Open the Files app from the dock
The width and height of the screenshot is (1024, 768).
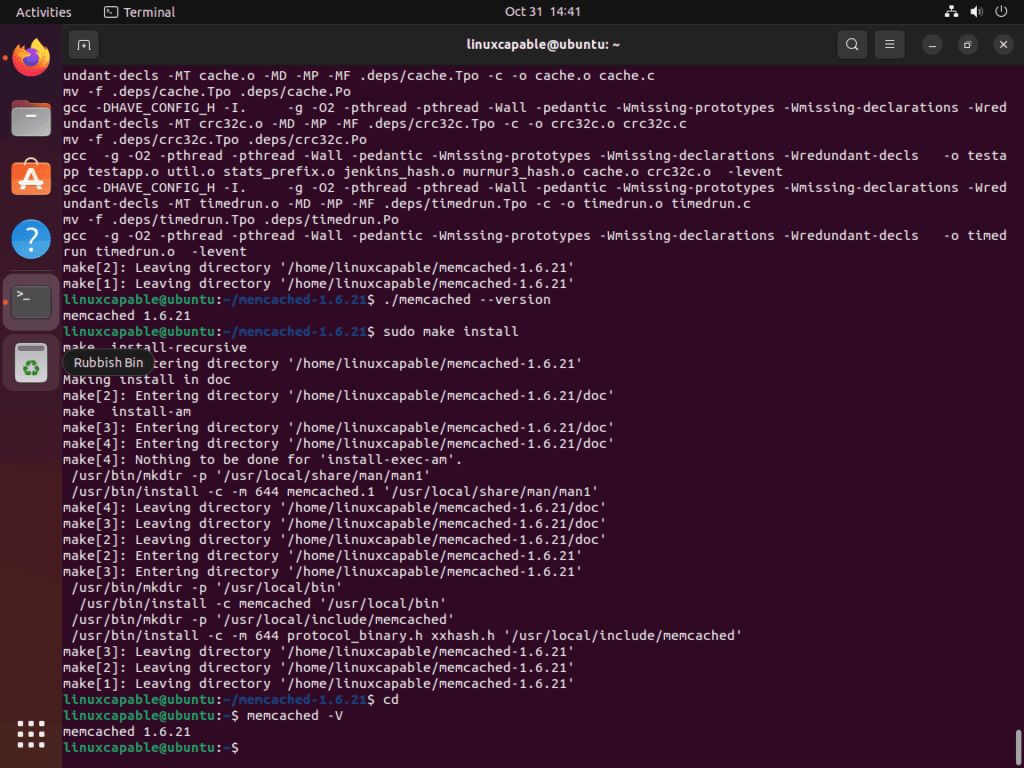pyautogui.click(x=31, y=118)
